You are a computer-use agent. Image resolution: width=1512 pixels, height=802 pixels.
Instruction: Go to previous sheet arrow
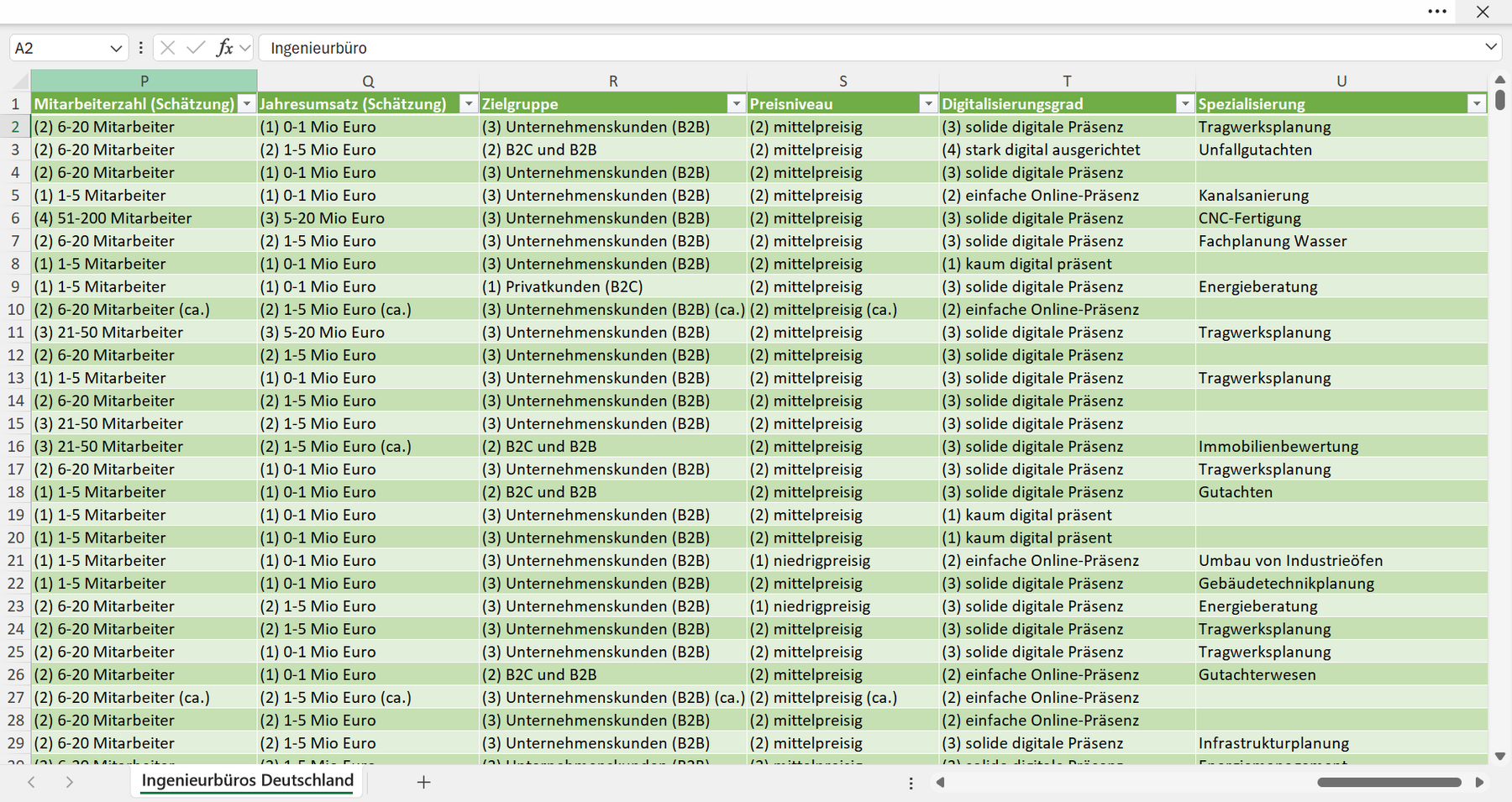[x=31, y=782]
